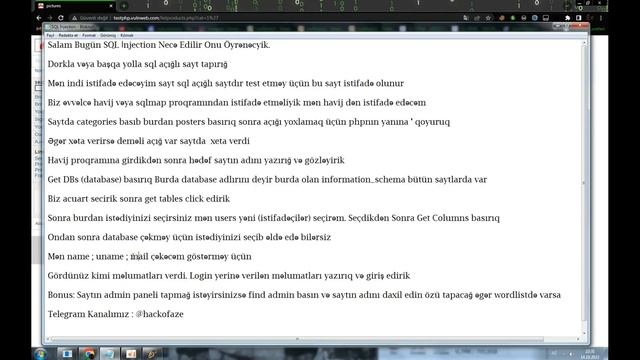Viewport: 640px width, 360px height.
Task: Go forward in the browser
Action: 50,18
